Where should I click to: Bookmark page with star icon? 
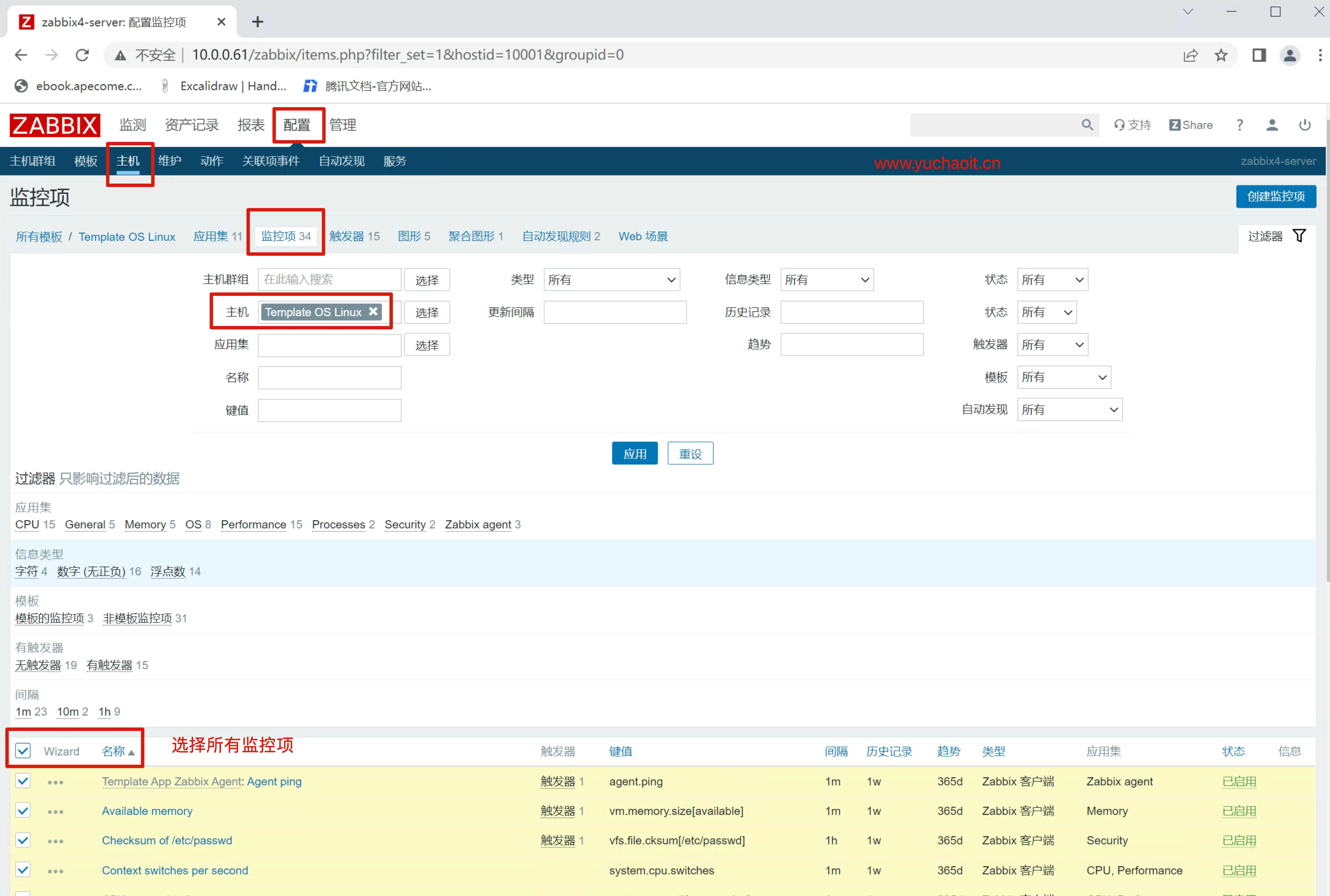pos(1221,55)
